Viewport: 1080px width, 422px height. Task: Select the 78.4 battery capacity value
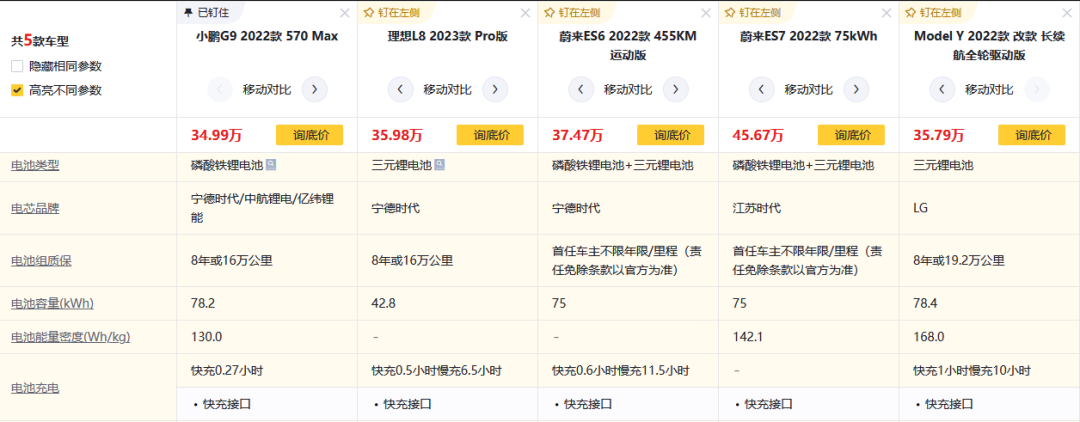click(924, 303)
